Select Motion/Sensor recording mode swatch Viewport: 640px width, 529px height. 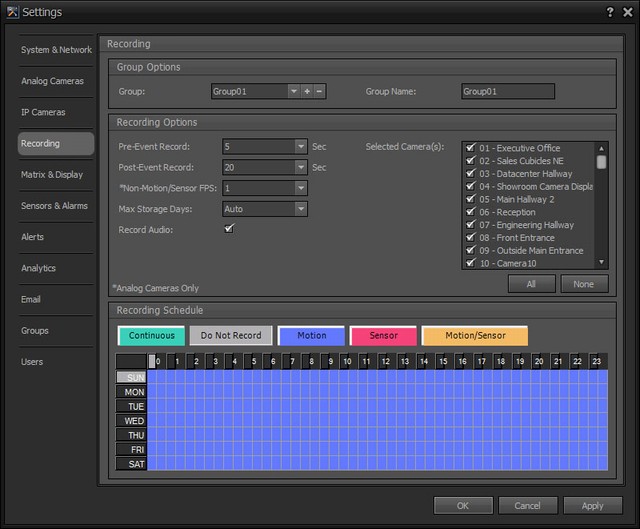[475, 336]
